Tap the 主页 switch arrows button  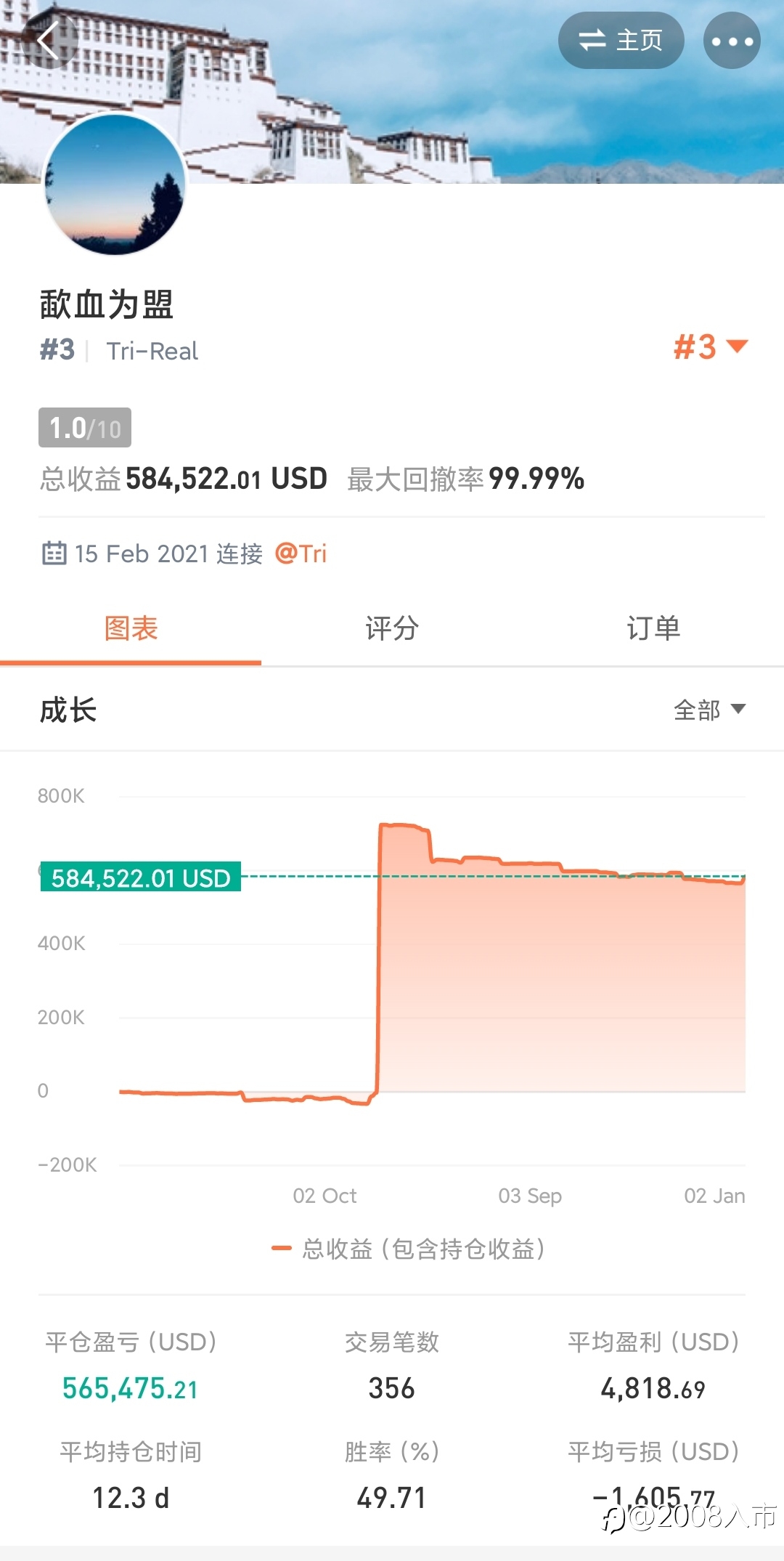[x=621, y=41]
